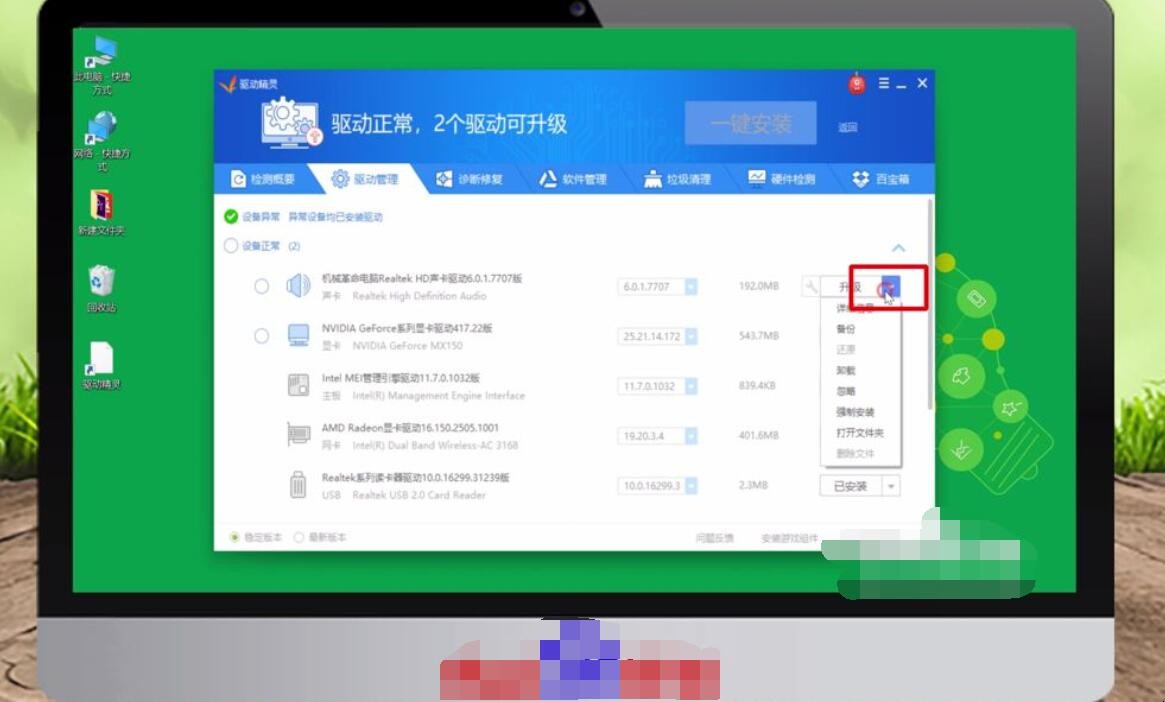
Task: Click the 一键安装 button
Action: click(x=750, y=123)
